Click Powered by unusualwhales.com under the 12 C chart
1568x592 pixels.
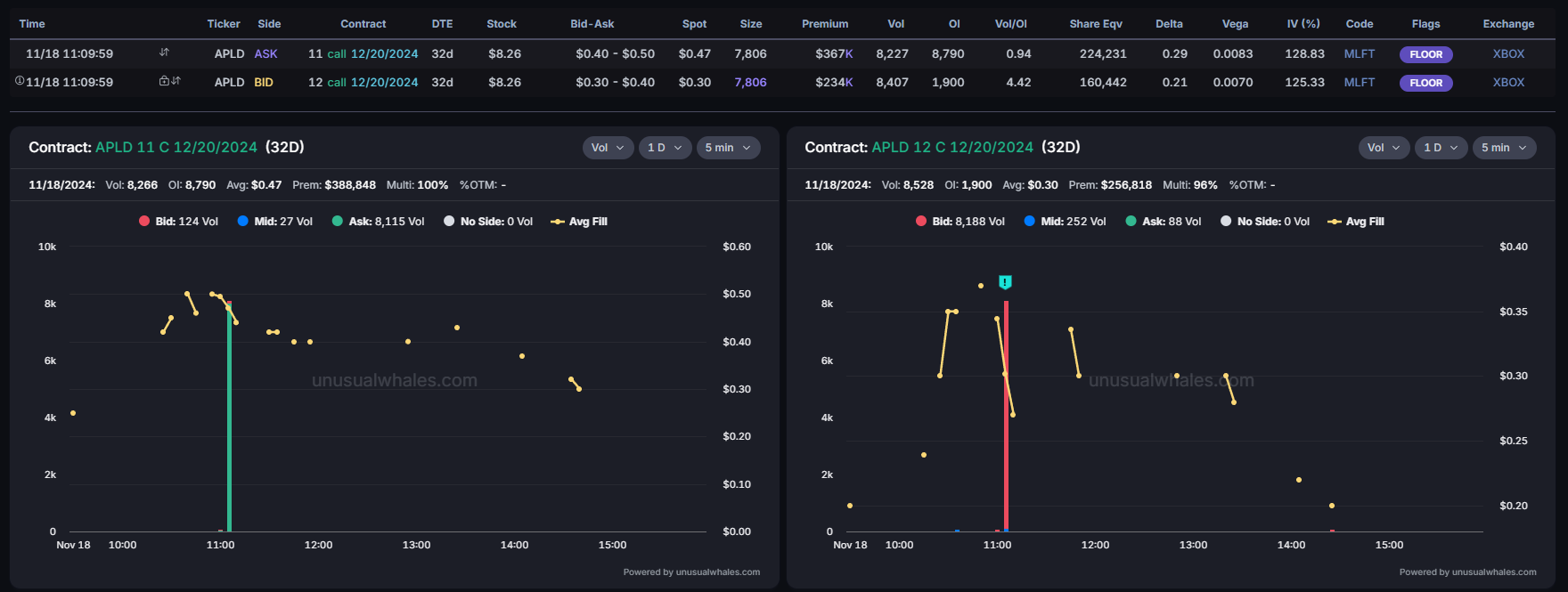tap(1467, 572)
